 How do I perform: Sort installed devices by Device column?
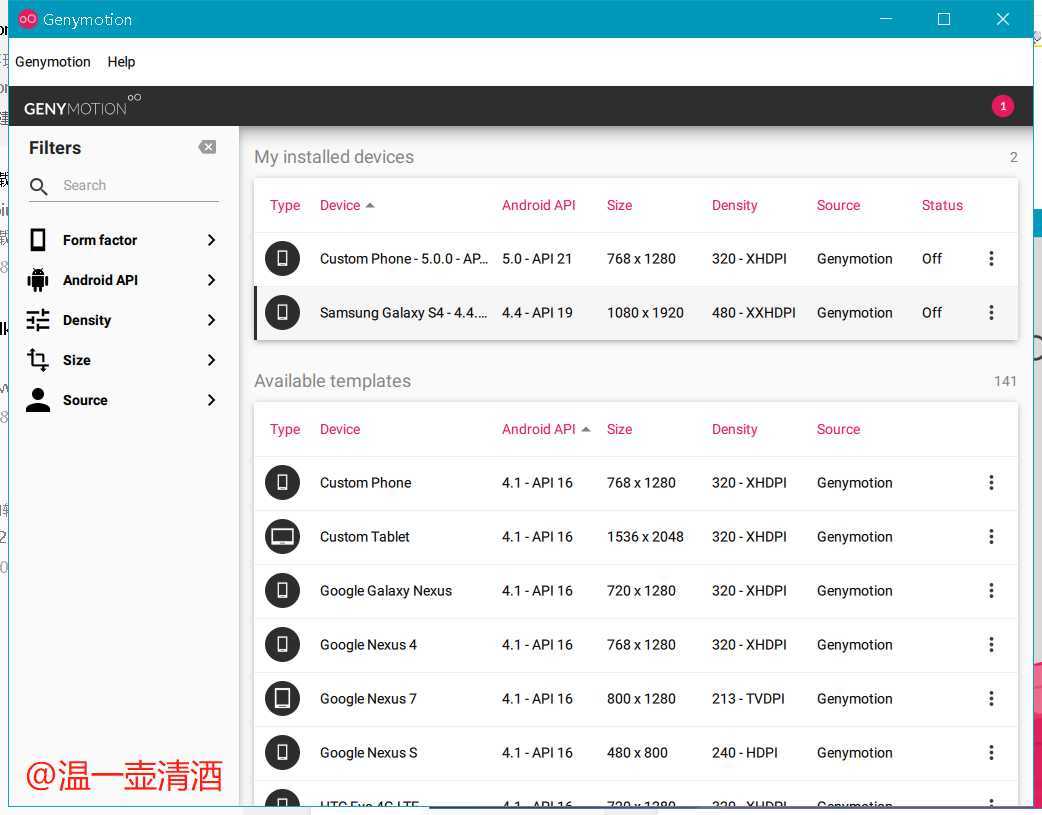[347, 205]
